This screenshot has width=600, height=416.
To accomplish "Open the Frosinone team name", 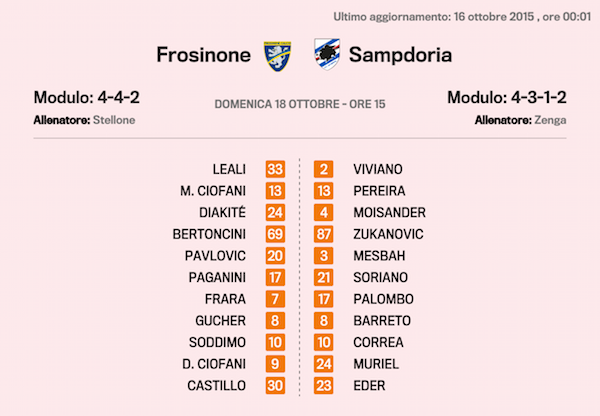I will coord(203,54).
